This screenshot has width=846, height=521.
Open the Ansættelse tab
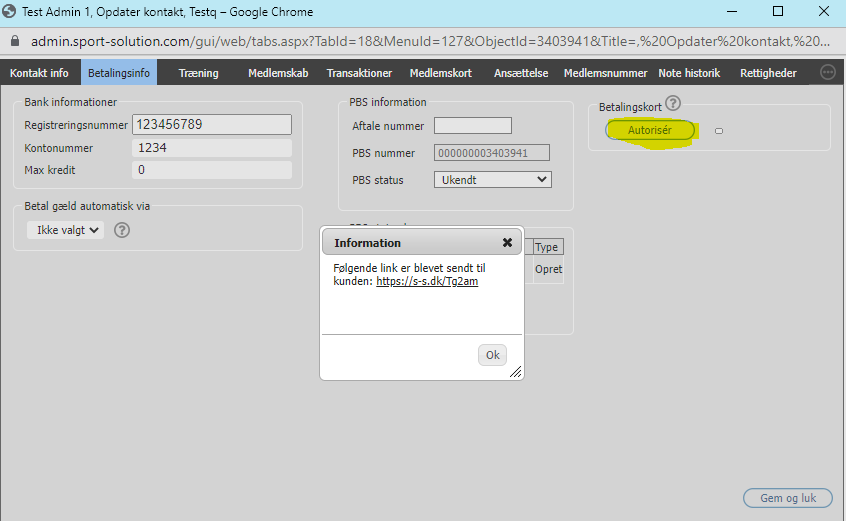521,73
